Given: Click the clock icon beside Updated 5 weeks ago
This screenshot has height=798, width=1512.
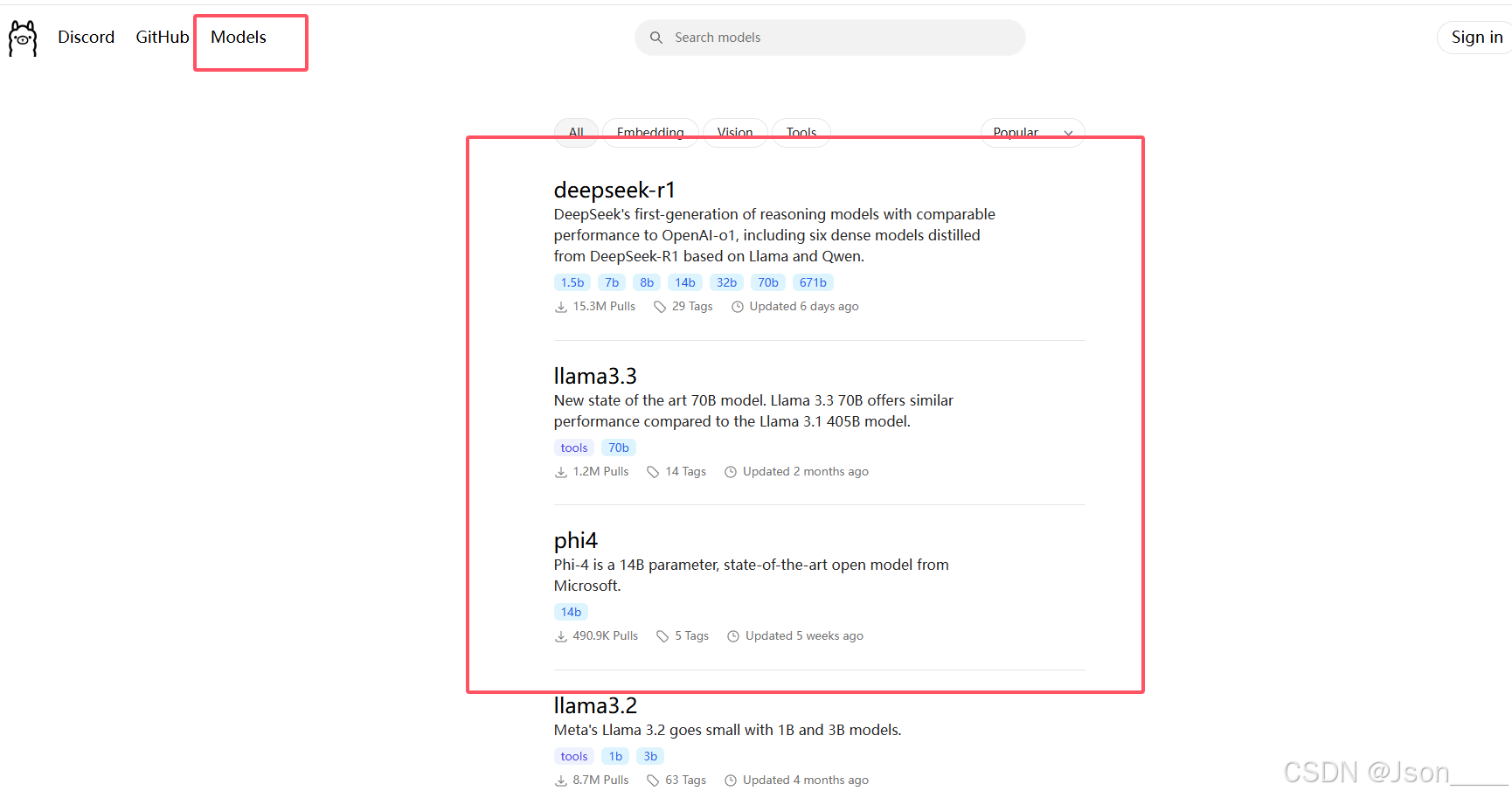Looking at the screenshot, I should pyautogui.click(x=733, y=636).
